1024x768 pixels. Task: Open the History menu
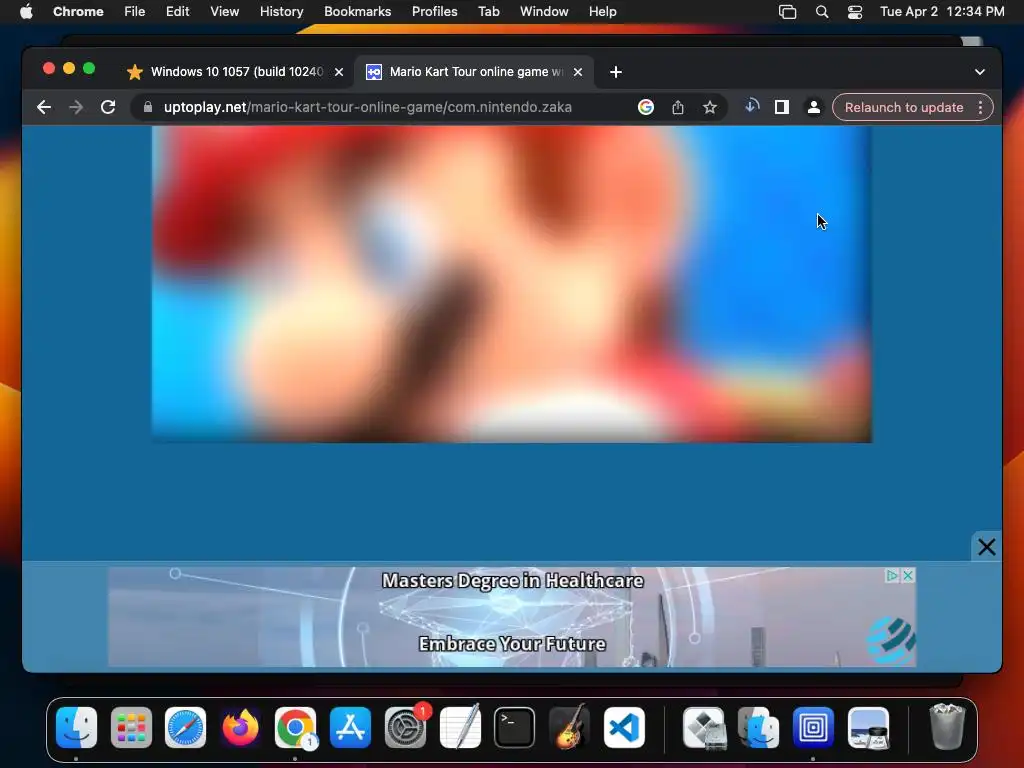click(281, 11)
